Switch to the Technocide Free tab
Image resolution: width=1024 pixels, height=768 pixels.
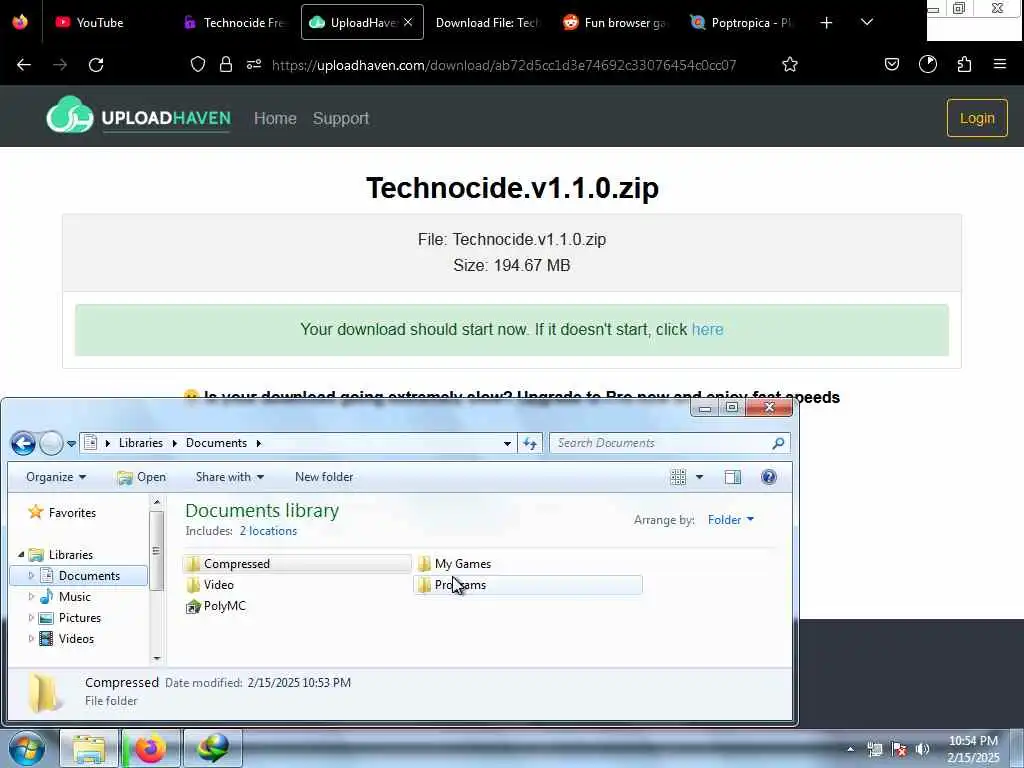tap(235, 22)
